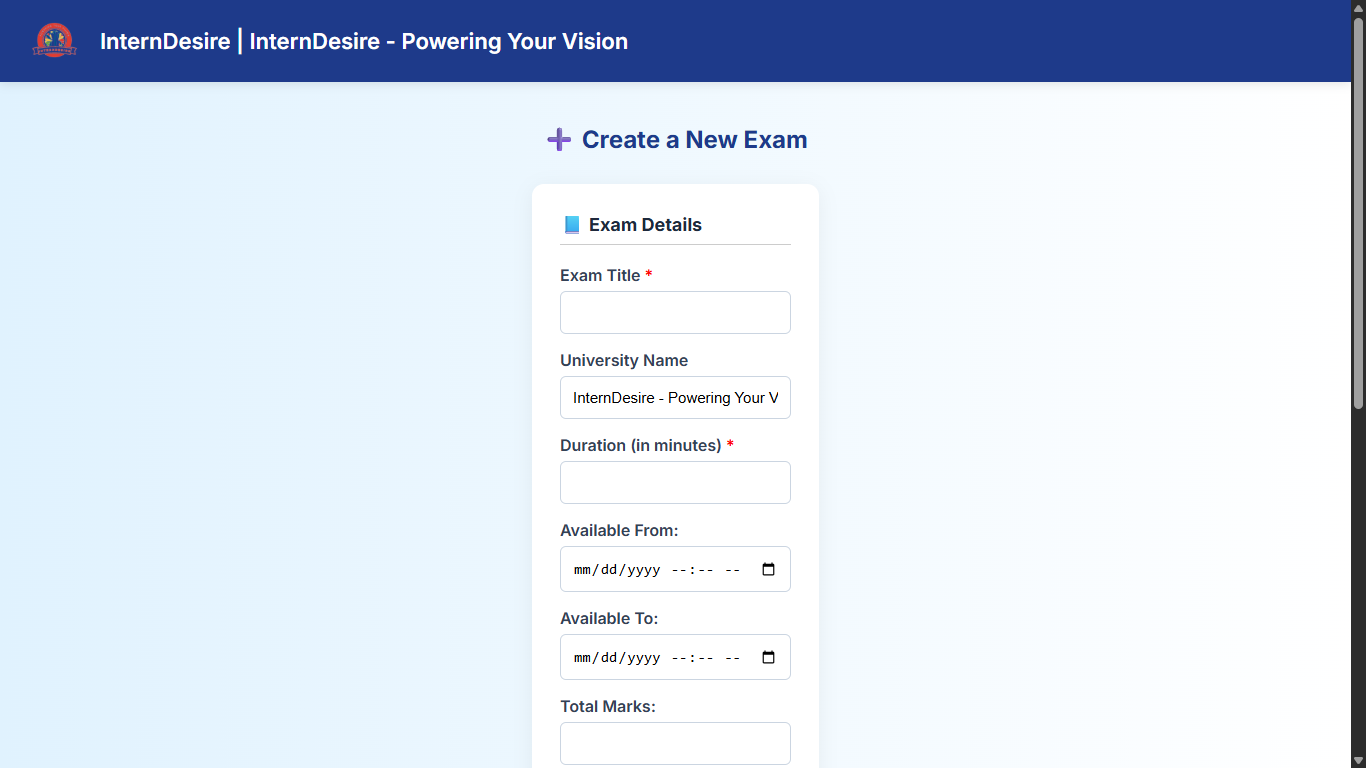1366x768 pixels.
Task: Click the scrollbar up arrow
Action: coord(1358,8)
